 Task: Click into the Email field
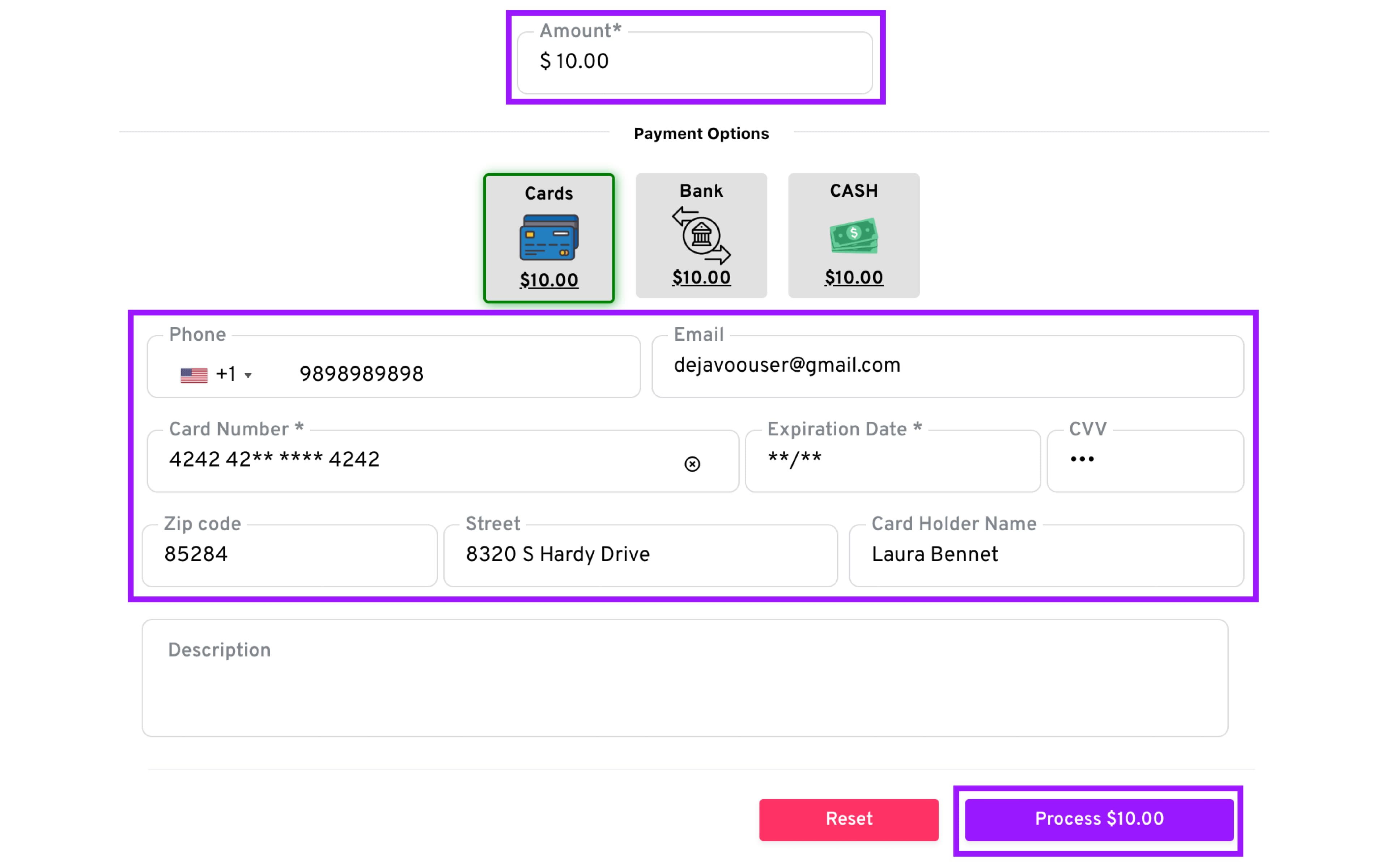point(947,366)
